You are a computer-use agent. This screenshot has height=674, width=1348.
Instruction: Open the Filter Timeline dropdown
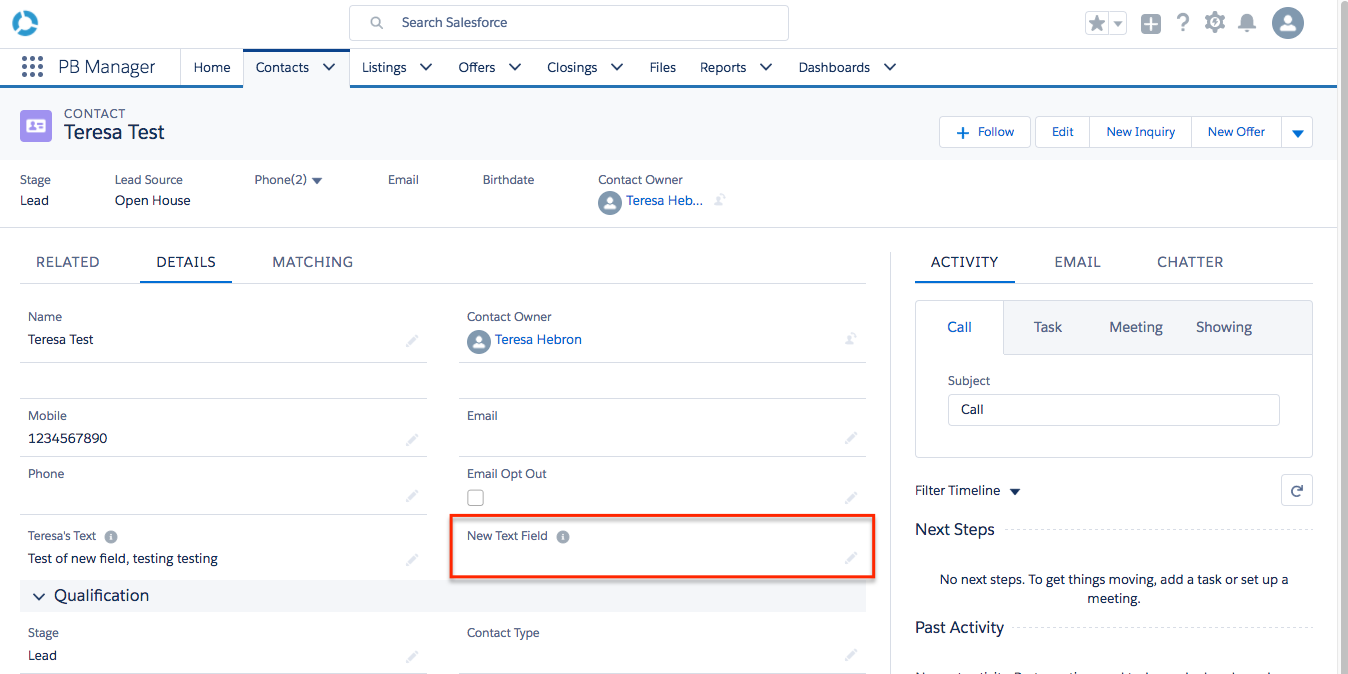1015,491
